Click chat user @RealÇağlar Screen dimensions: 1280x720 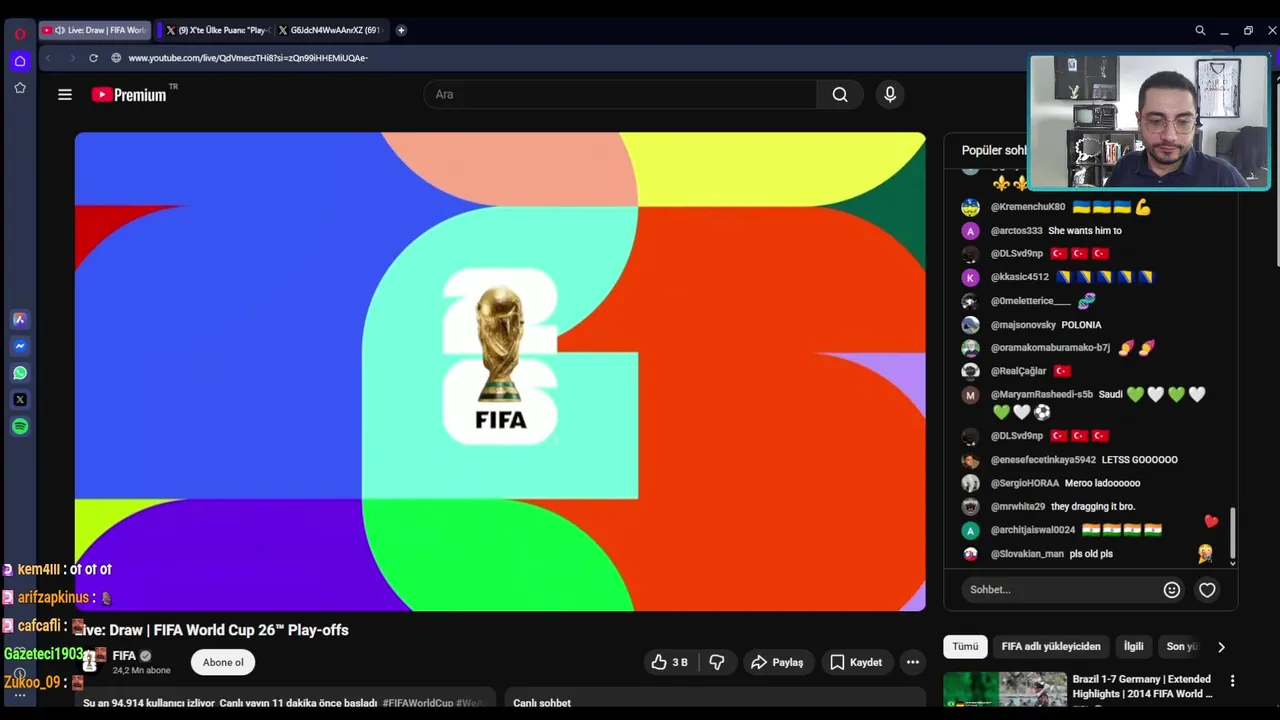point(1018,371)
